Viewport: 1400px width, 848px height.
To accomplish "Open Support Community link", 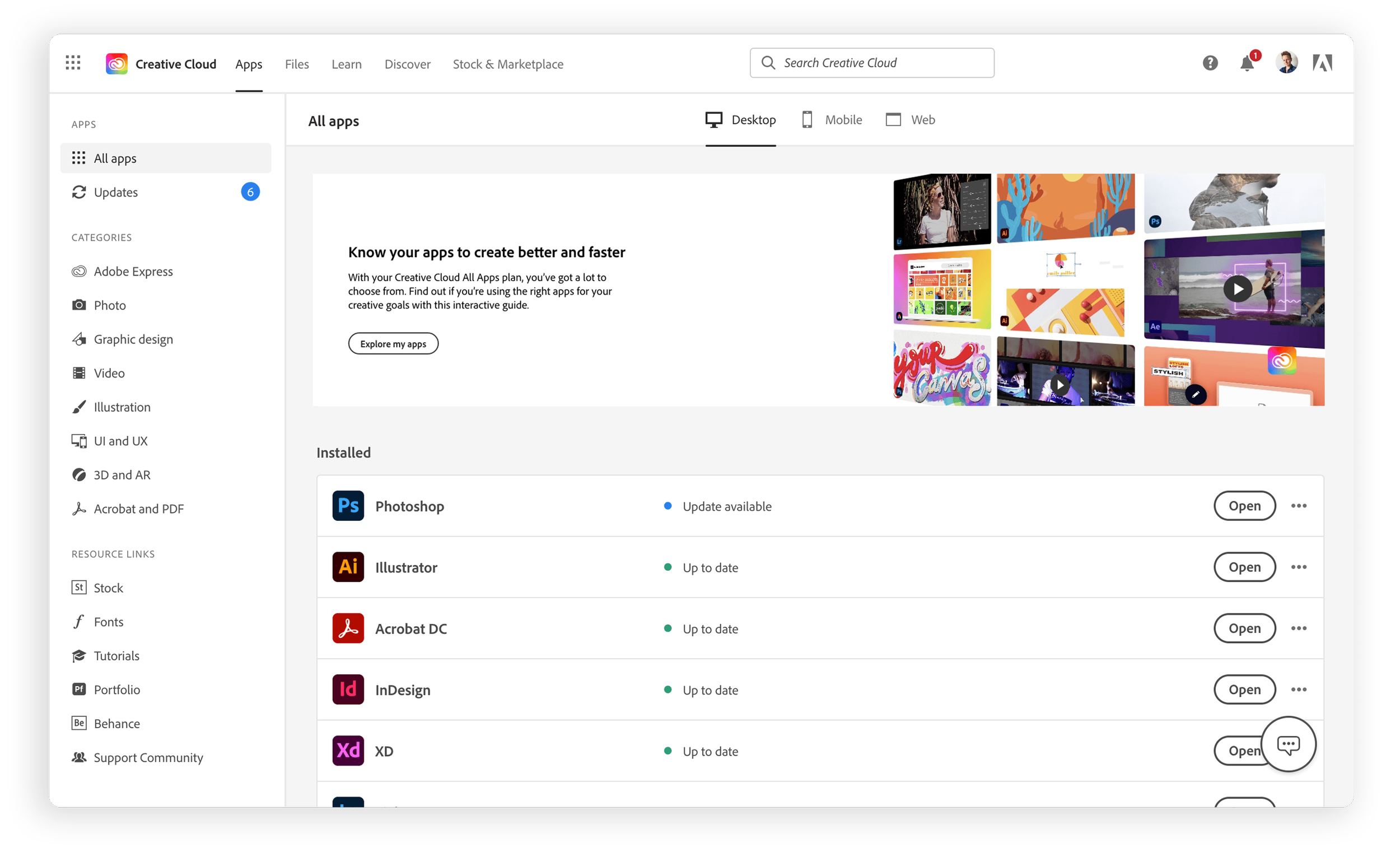I will (x=137, y=758).
